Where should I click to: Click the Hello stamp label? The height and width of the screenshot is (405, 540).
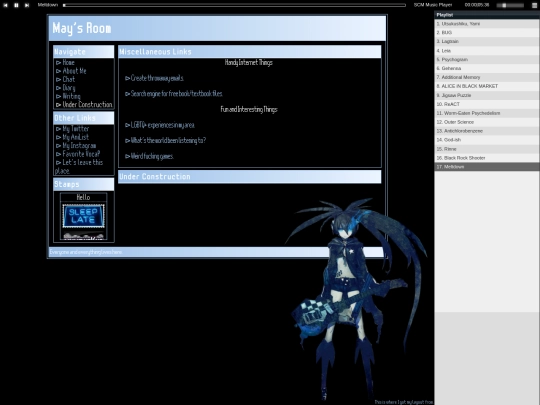tap(83, 197)
